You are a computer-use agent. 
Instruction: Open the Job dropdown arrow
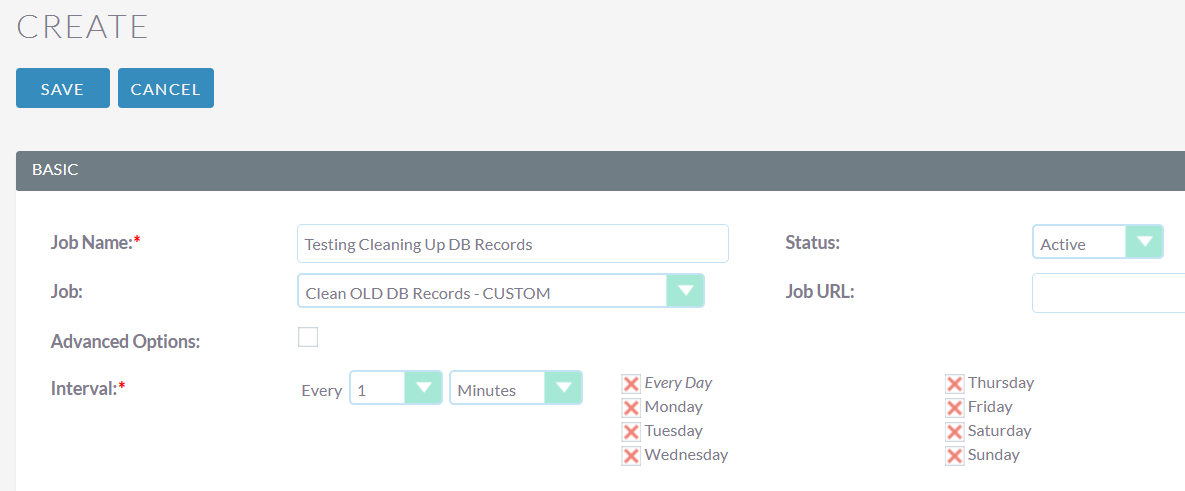(x=685, y=291)
